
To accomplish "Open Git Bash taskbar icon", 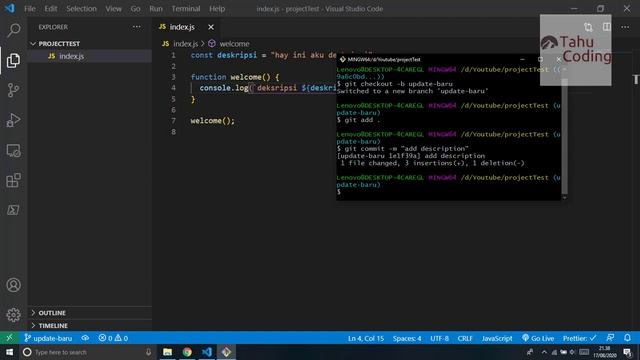I will coord(226,352).
